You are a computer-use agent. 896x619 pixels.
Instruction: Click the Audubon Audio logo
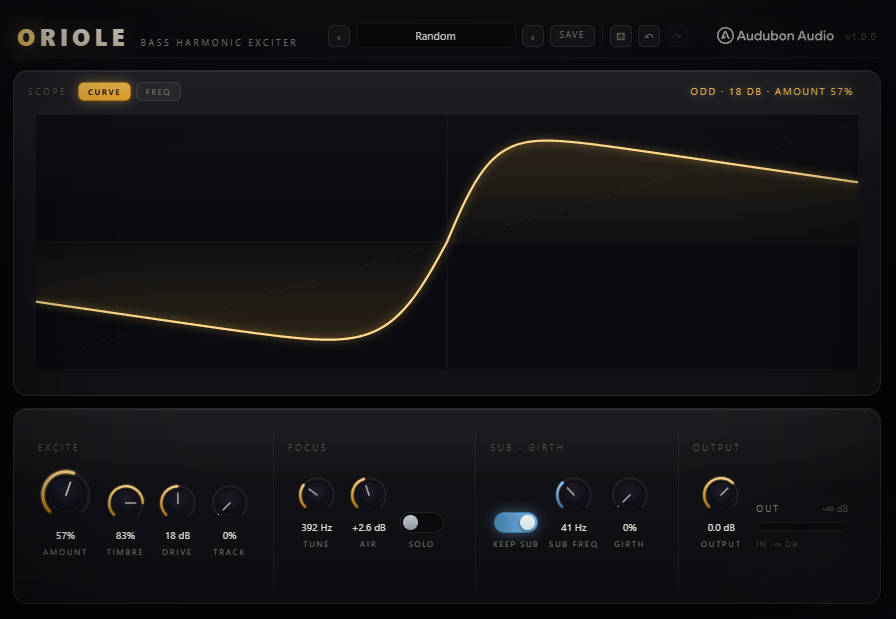pos(775,36)
